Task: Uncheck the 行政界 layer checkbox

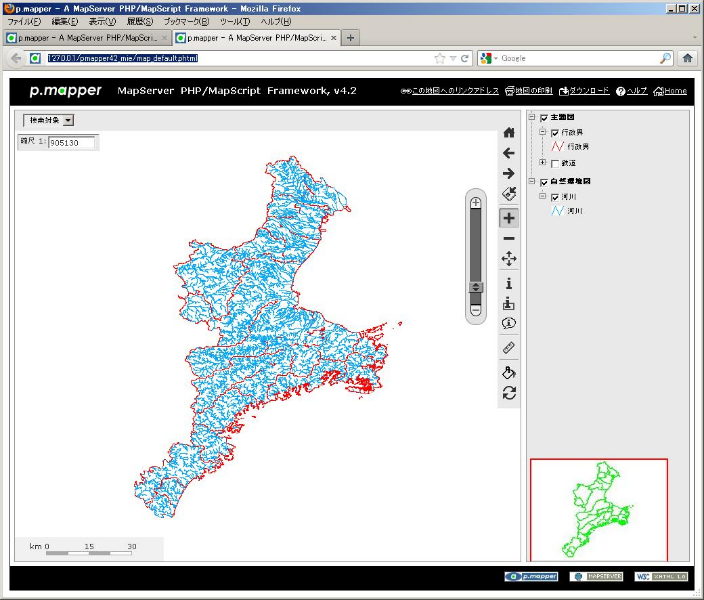Action: click(x=555, y=132)
